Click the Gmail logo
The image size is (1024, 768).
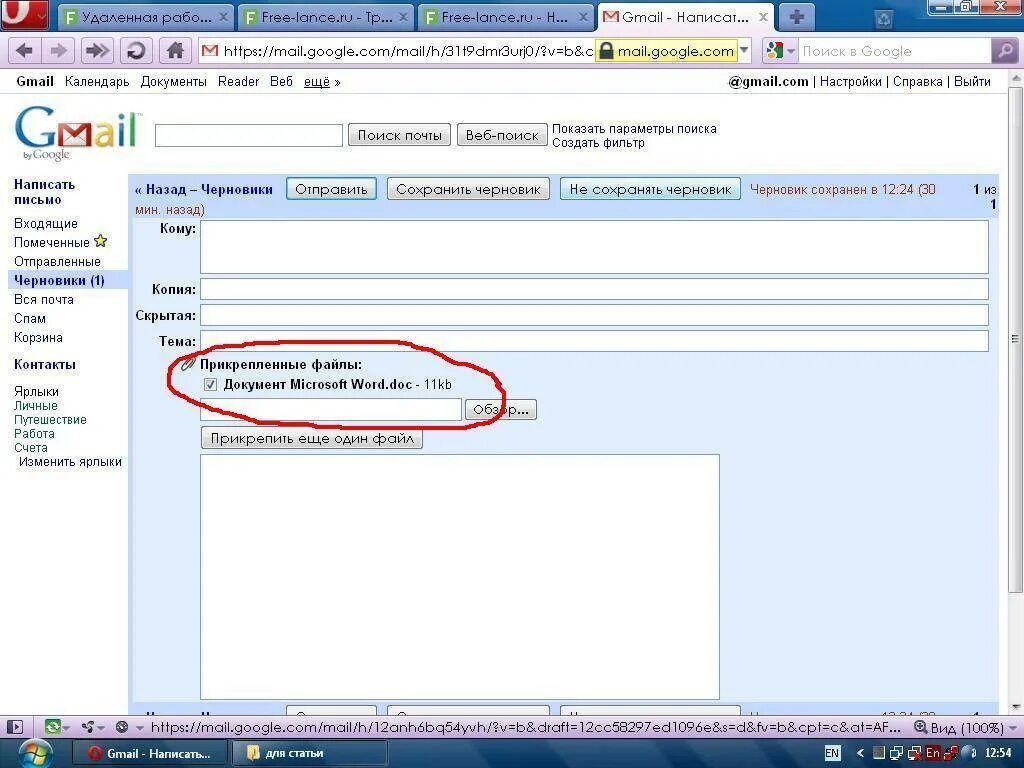coord(78,134)
